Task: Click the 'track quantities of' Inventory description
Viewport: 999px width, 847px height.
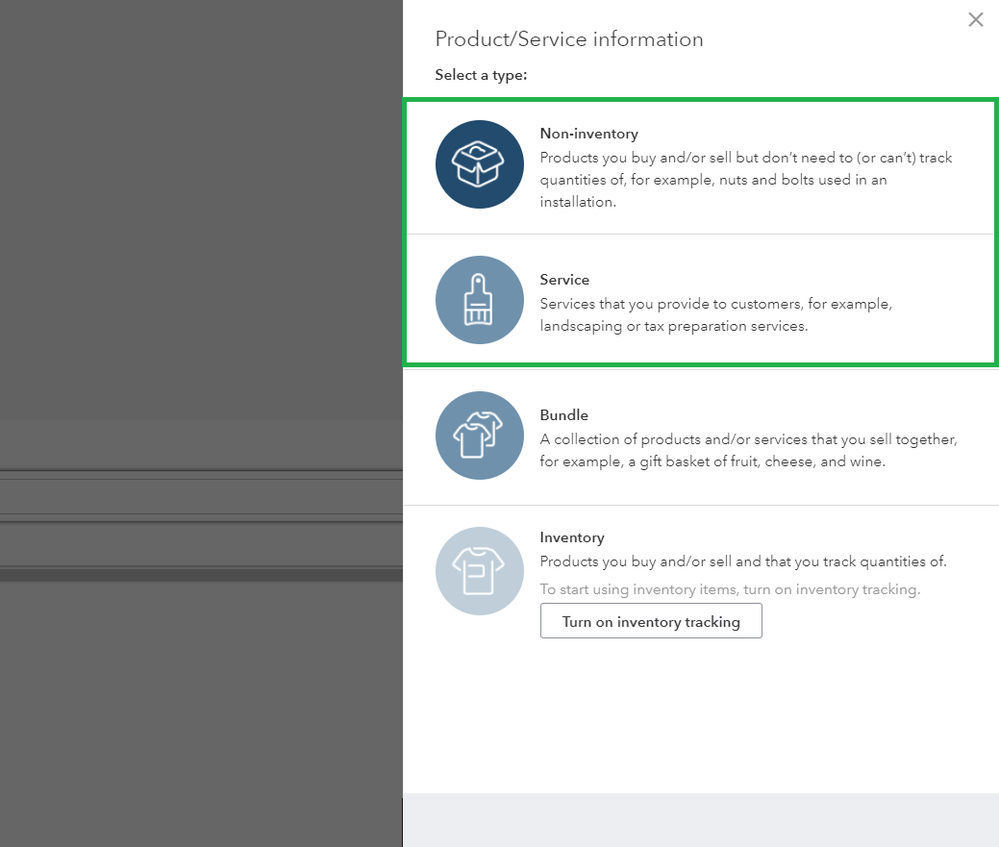Action: click(x=742, y=561)
